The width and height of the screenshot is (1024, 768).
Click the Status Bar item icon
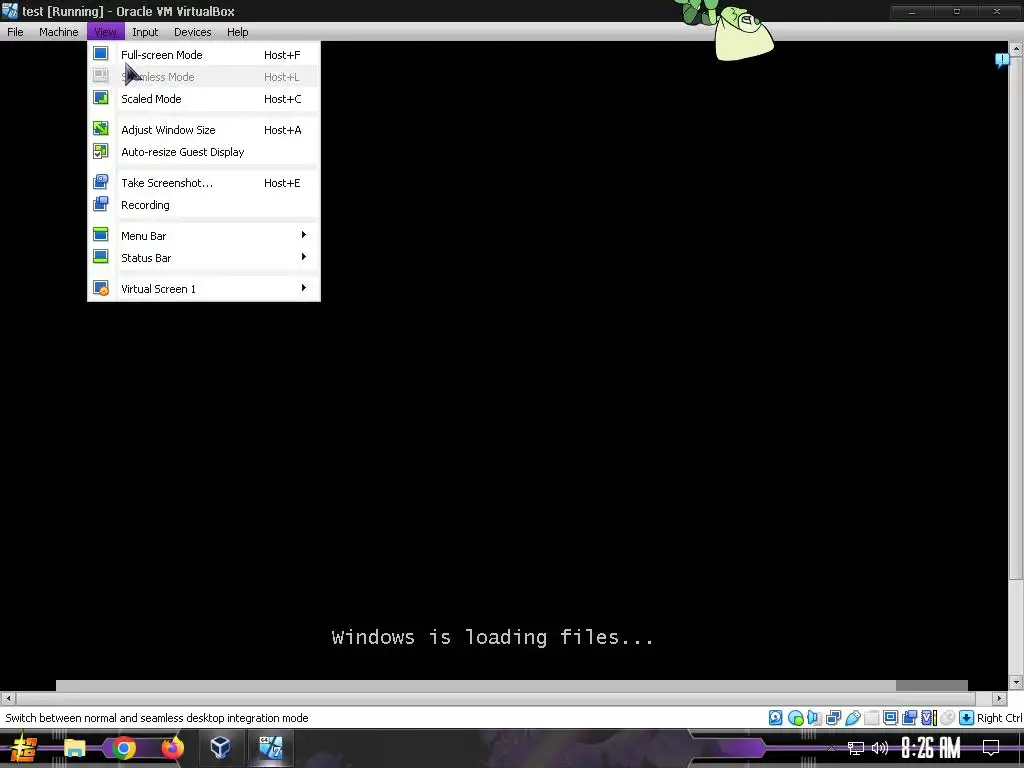click(x=101, y=257)
